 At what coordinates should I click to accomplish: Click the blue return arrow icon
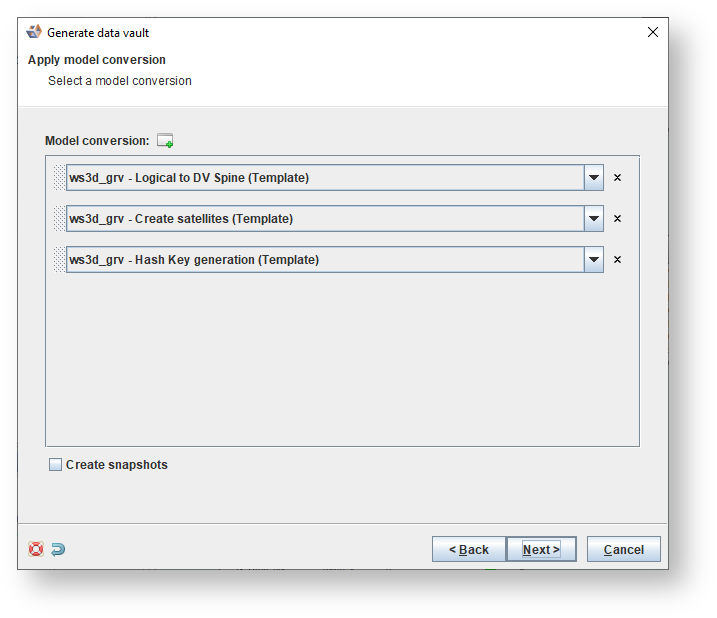coord(58,549)
